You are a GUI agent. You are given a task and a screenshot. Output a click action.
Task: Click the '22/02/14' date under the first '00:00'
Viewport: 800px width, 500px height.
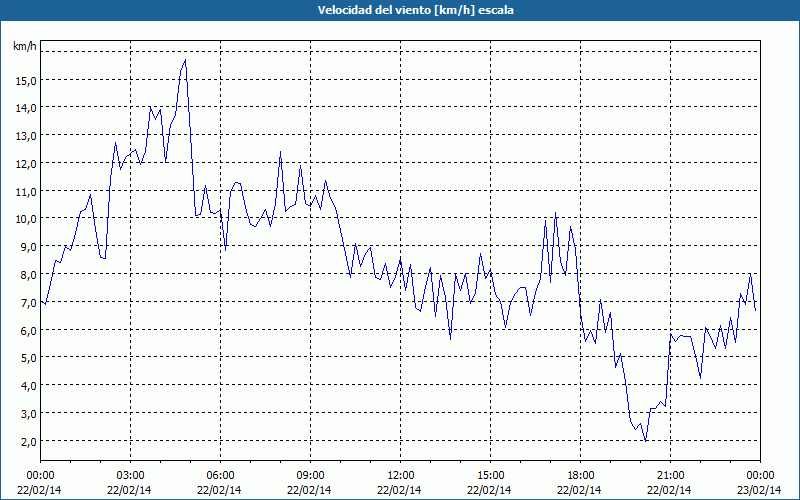40,490
